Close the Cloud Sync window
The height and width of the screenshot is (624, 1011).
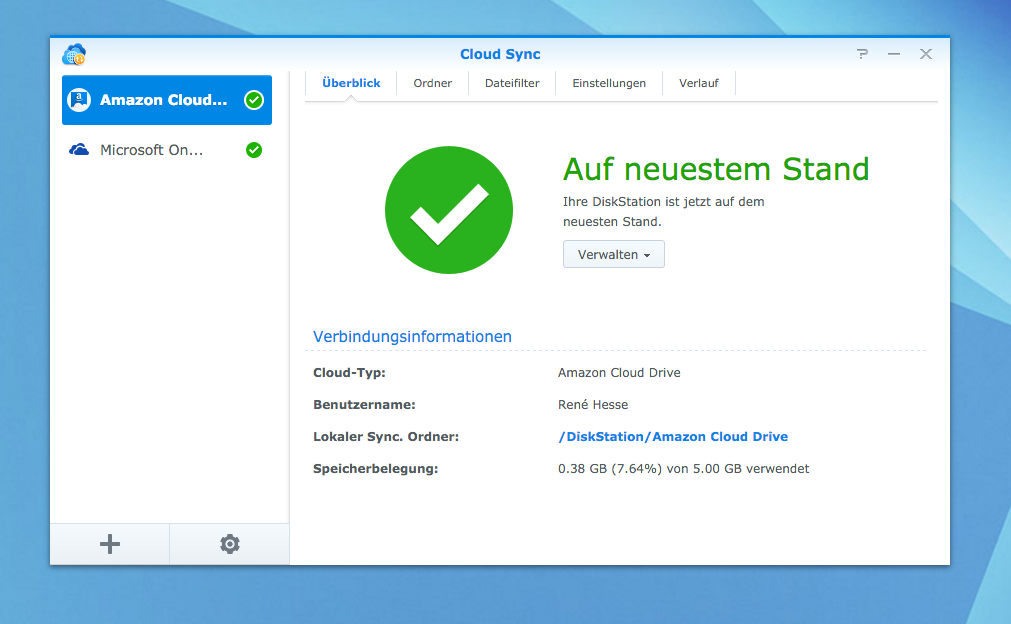tap(926, 54)
